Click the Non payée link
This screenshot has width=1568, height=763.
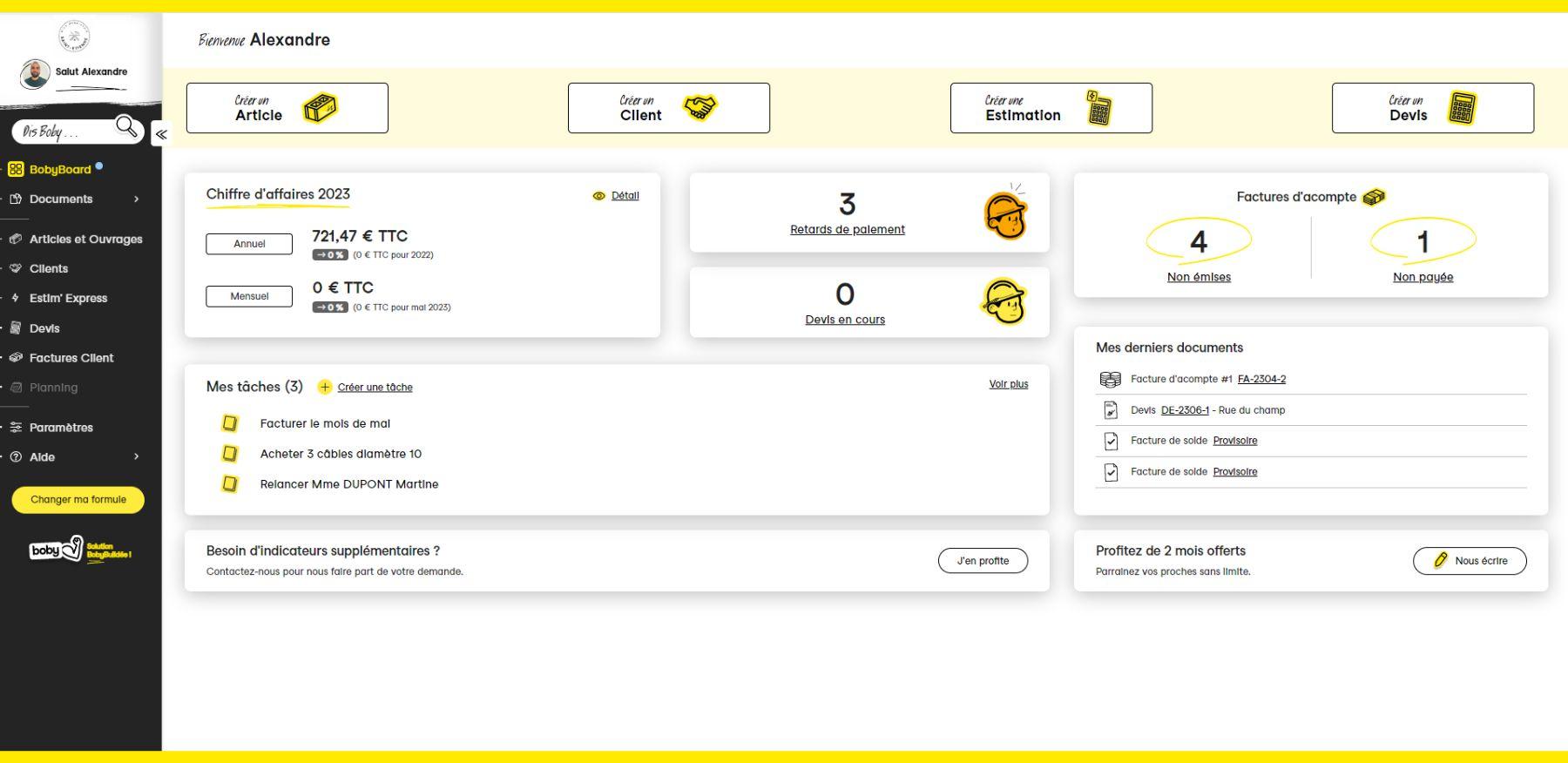[x=1423, y=277]
